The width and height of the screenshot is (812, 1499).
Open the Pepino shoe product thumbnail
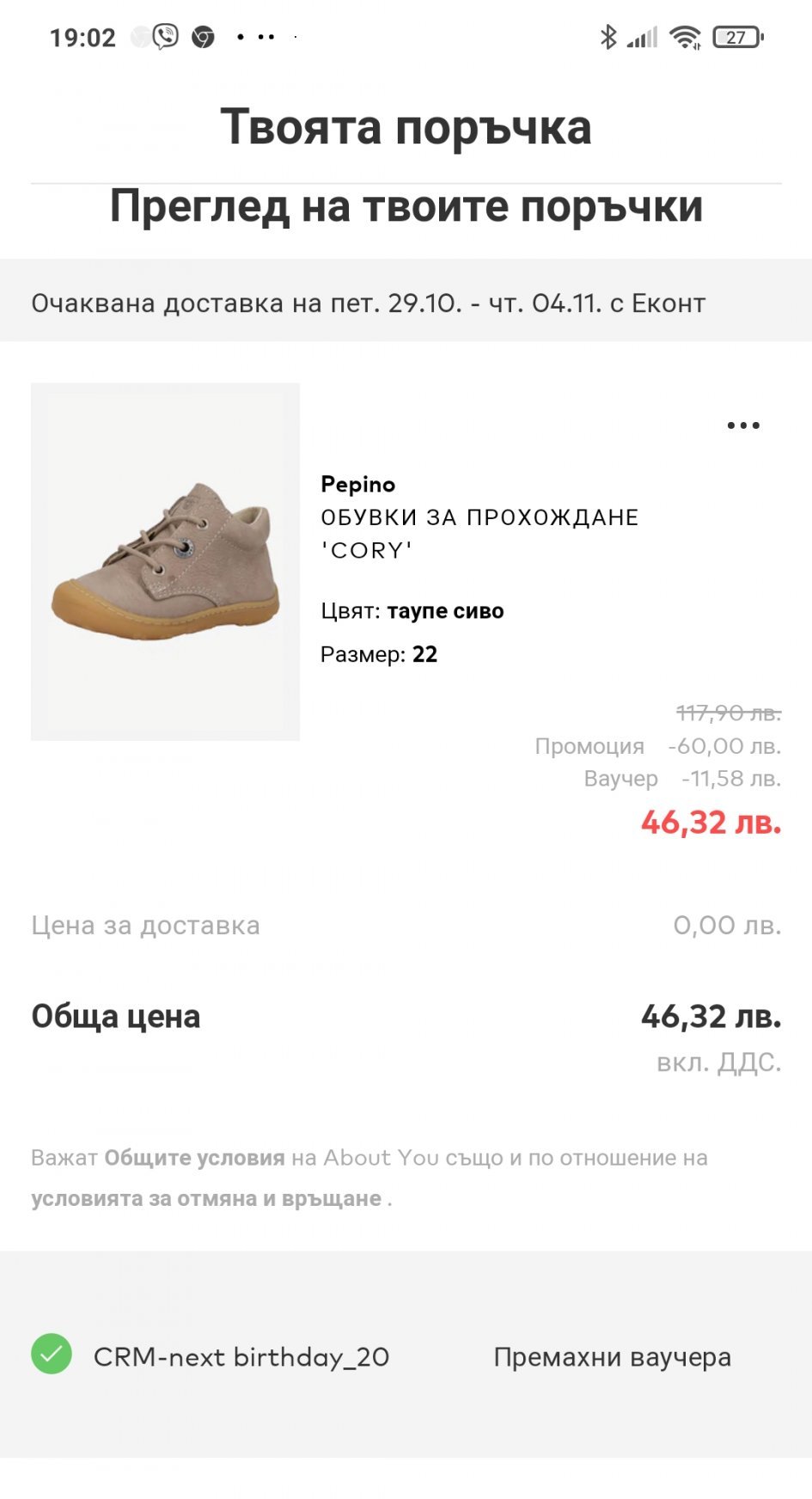(165, 561)
